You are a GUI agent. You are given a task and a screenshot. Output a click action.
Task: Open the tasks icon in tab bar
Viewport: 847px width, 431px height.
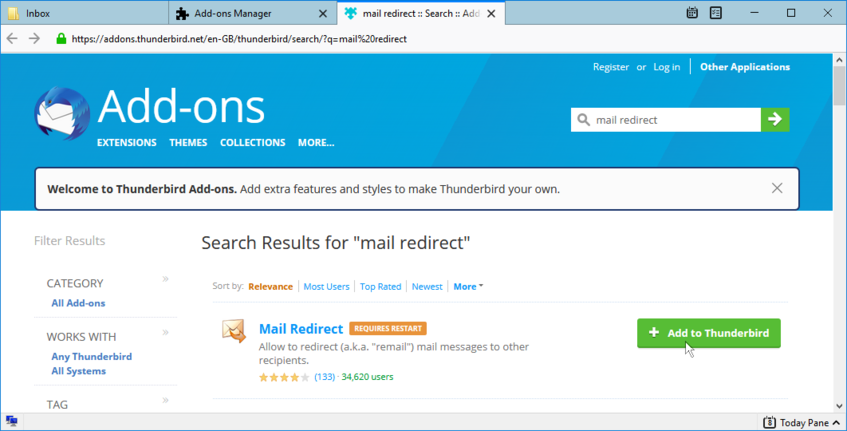716,13
